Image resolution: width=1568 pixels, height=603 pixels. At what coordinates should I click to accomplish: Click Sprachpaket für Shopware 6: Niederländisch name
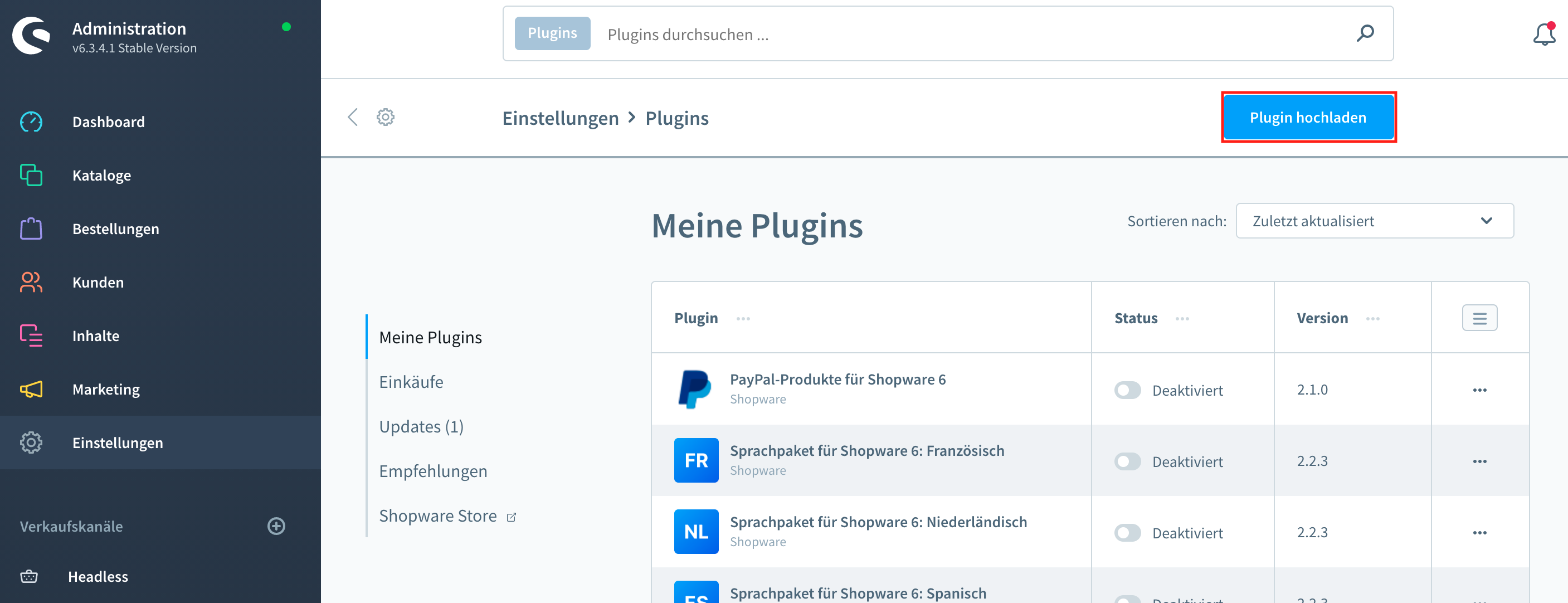pos(878,522)
